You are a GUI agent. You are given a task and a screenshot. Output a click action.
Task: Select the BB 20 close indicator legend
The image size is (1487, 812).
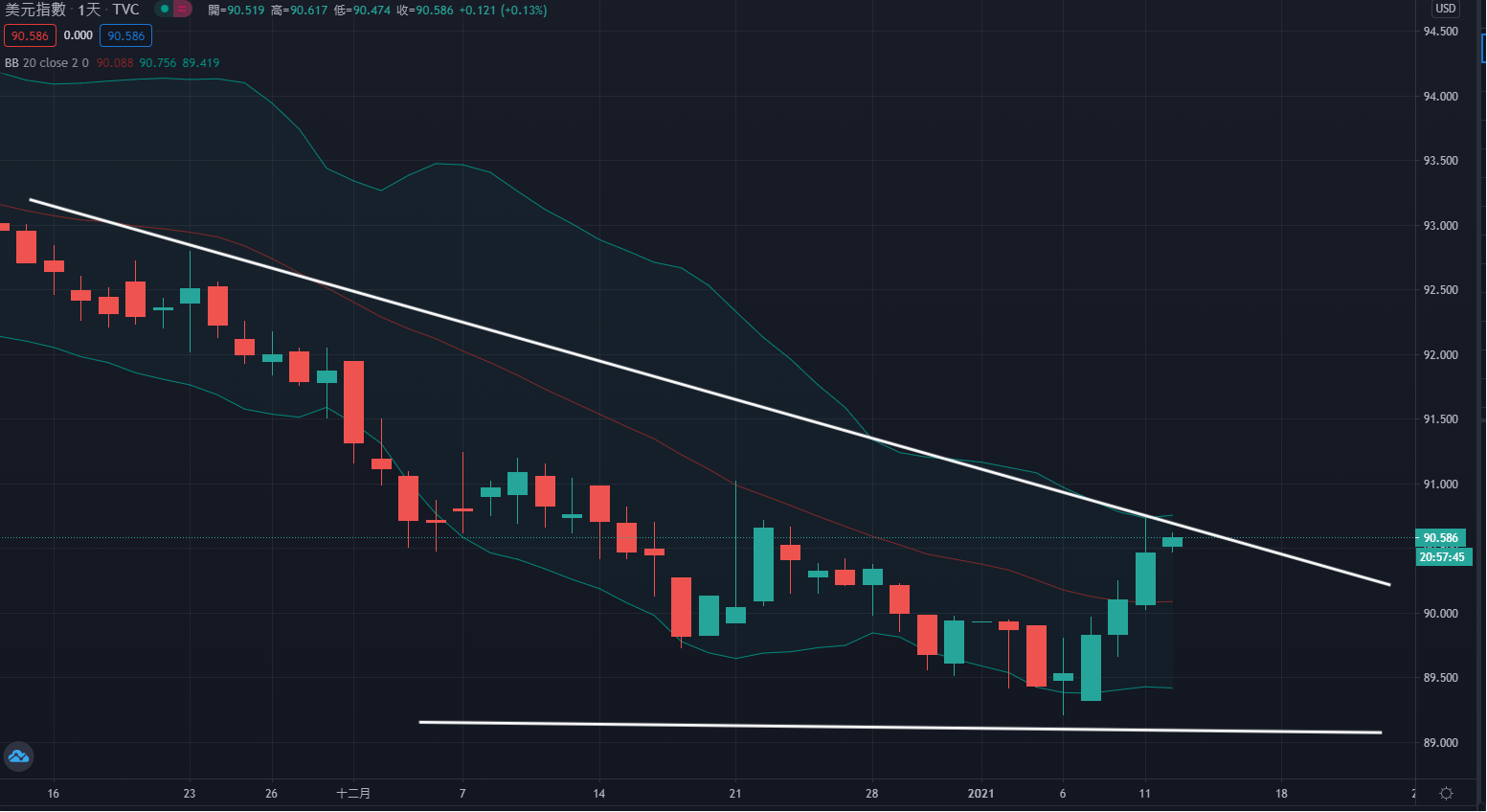pos(46,63)
